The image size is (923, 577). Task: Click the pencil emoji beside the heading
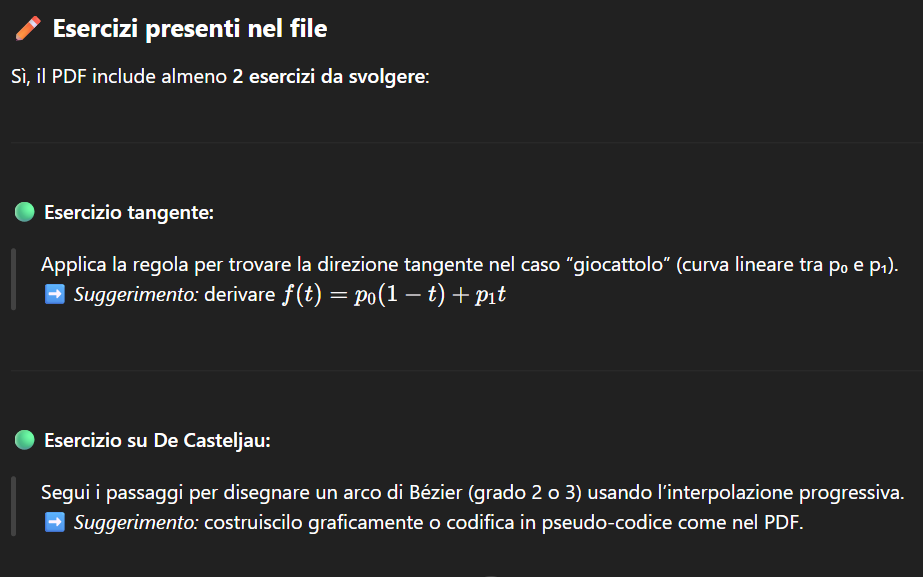click(x=28, y=29)
